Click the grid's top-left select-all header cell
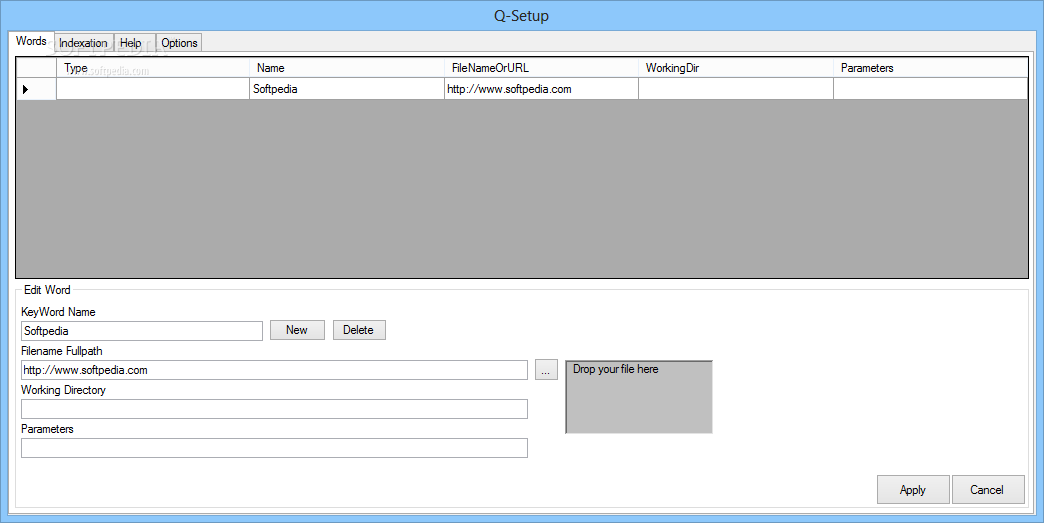 click(x=36, y=68)
